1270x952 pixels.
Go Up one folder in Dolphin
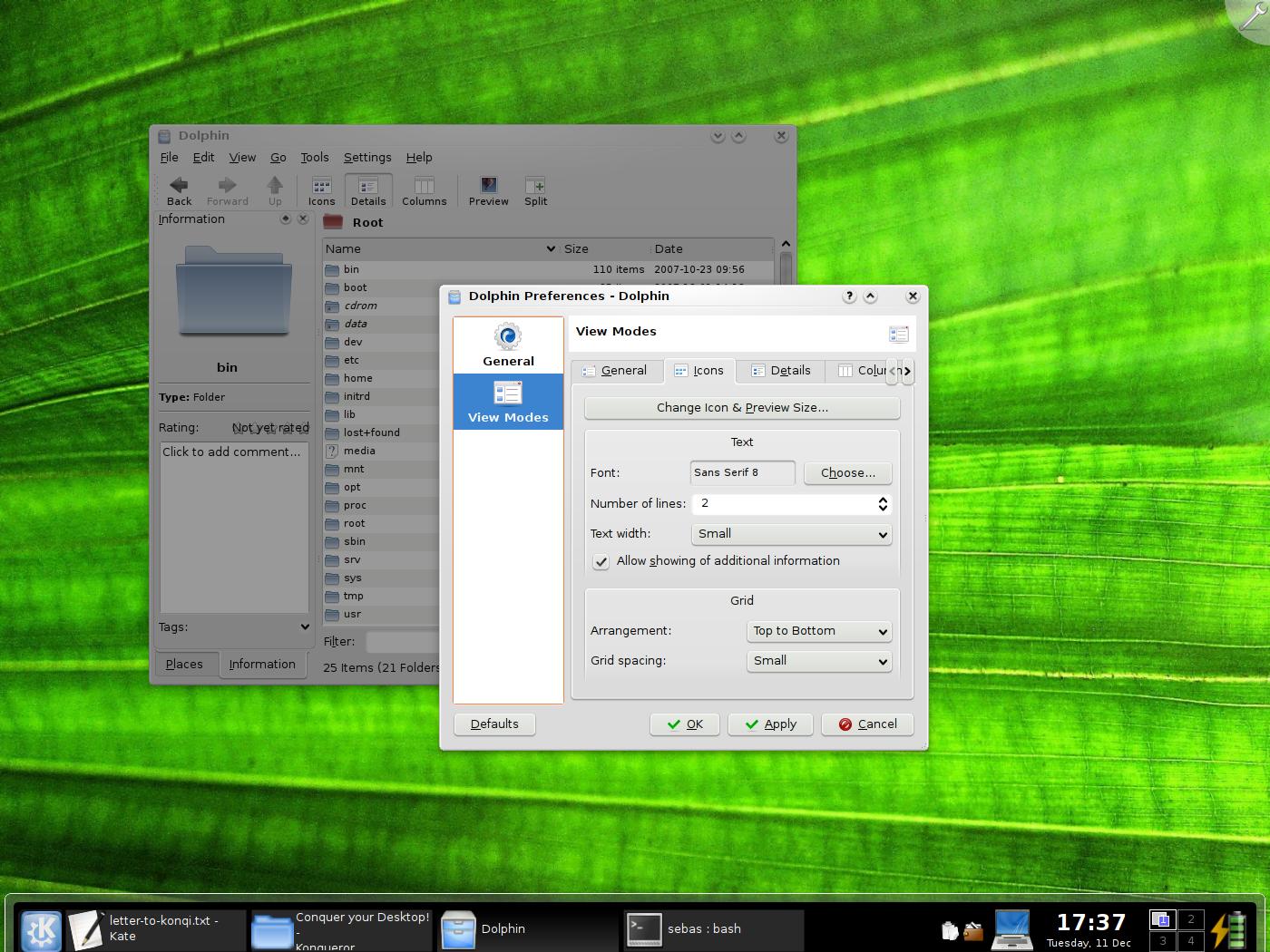(x=275, y=191)
